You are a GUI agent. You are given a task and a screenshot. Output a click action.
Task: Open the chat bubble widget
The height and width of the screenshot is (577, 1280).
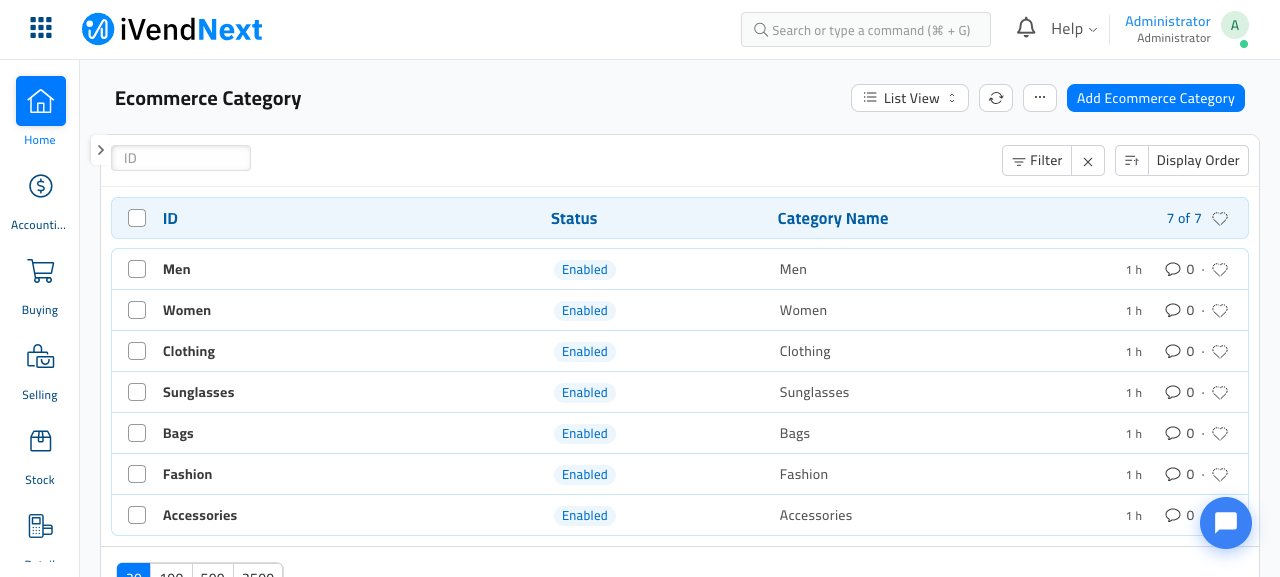1226,523
